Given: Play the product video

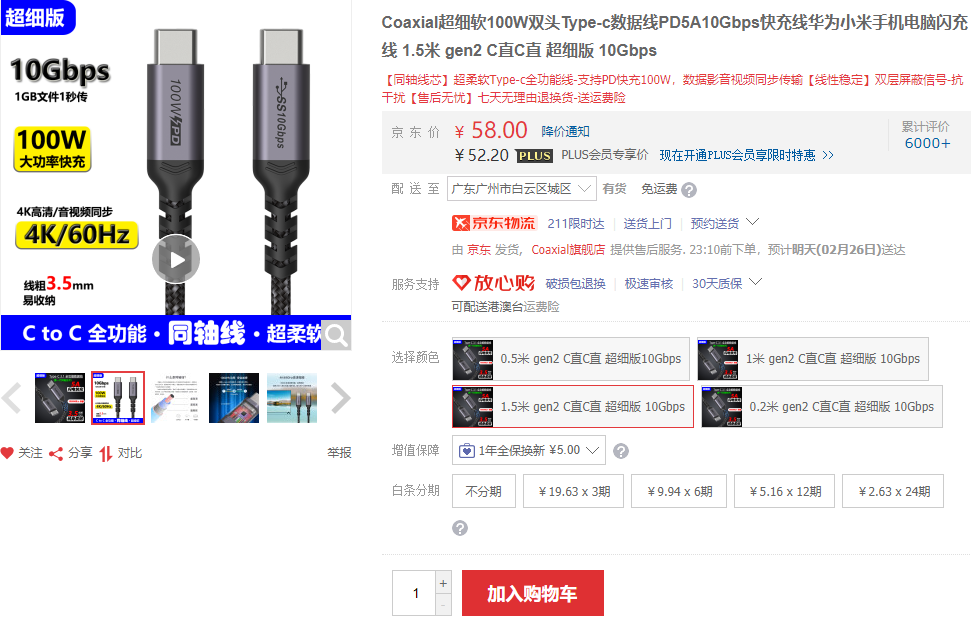Looking at the screenshot, I should (176, 259).
